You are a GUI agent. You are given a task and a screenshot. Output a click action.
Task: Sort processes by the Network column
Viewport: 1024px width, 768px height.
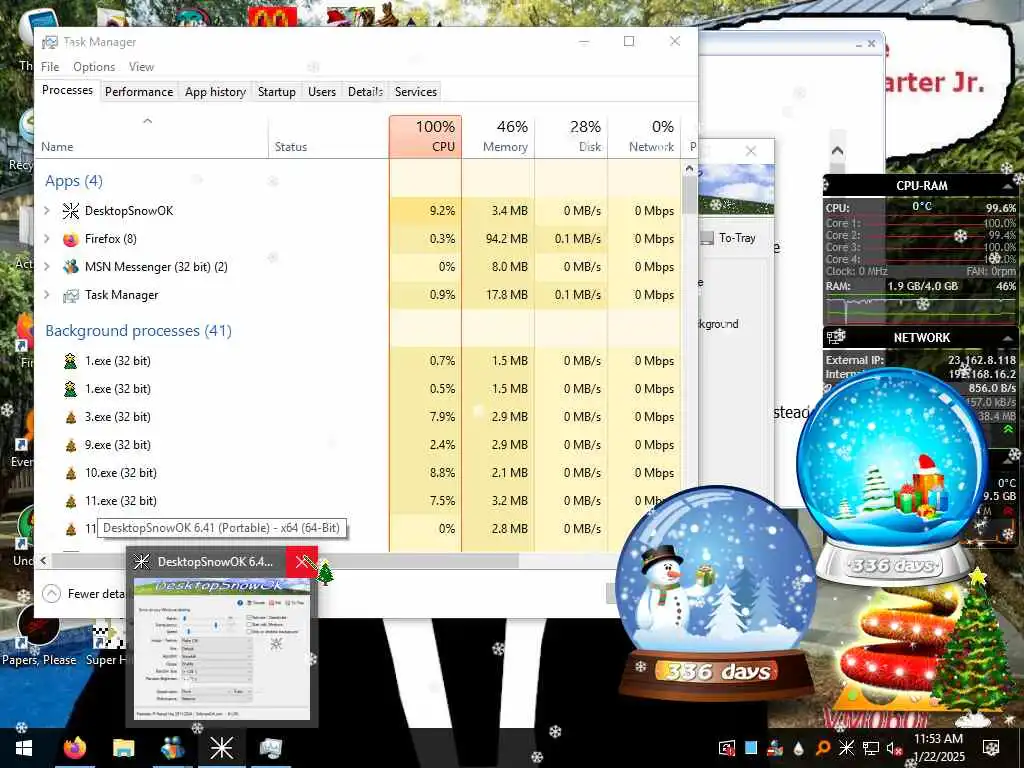click(645, 136)
